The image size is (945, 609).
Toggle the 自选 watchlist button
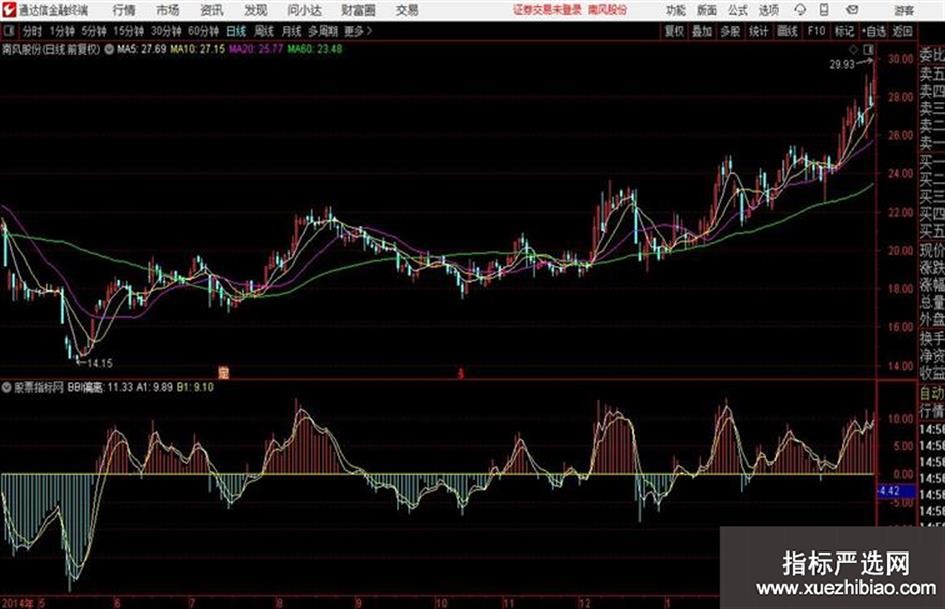[874, 31]
